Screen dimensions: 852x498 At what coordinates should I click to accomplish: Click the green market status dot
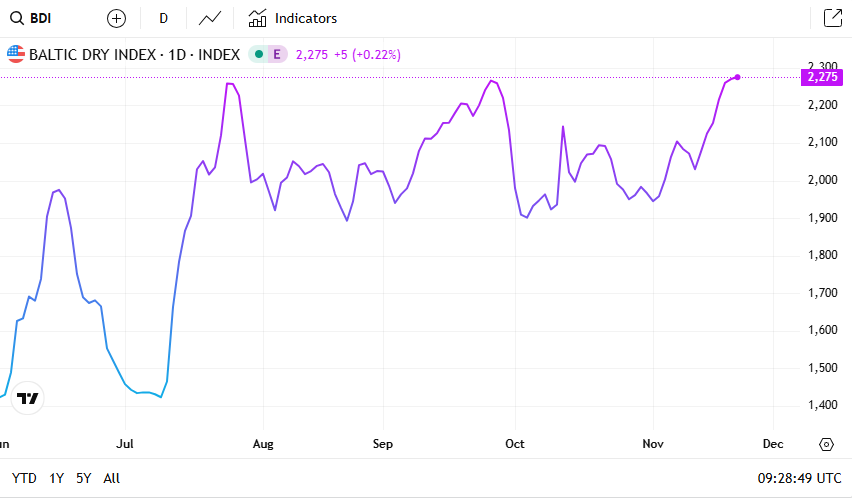point(259,55)
